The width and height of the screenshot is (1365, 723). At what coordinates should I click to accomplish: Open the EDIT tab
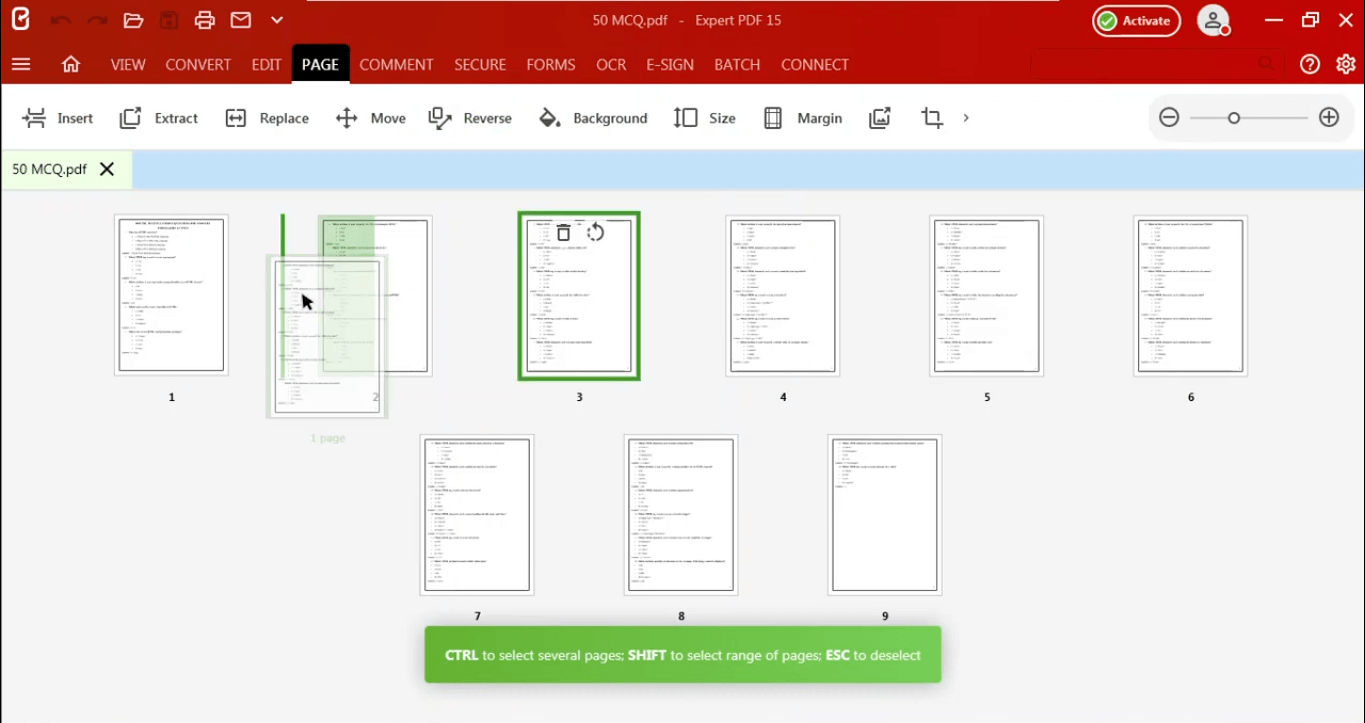tap(266, 64)
